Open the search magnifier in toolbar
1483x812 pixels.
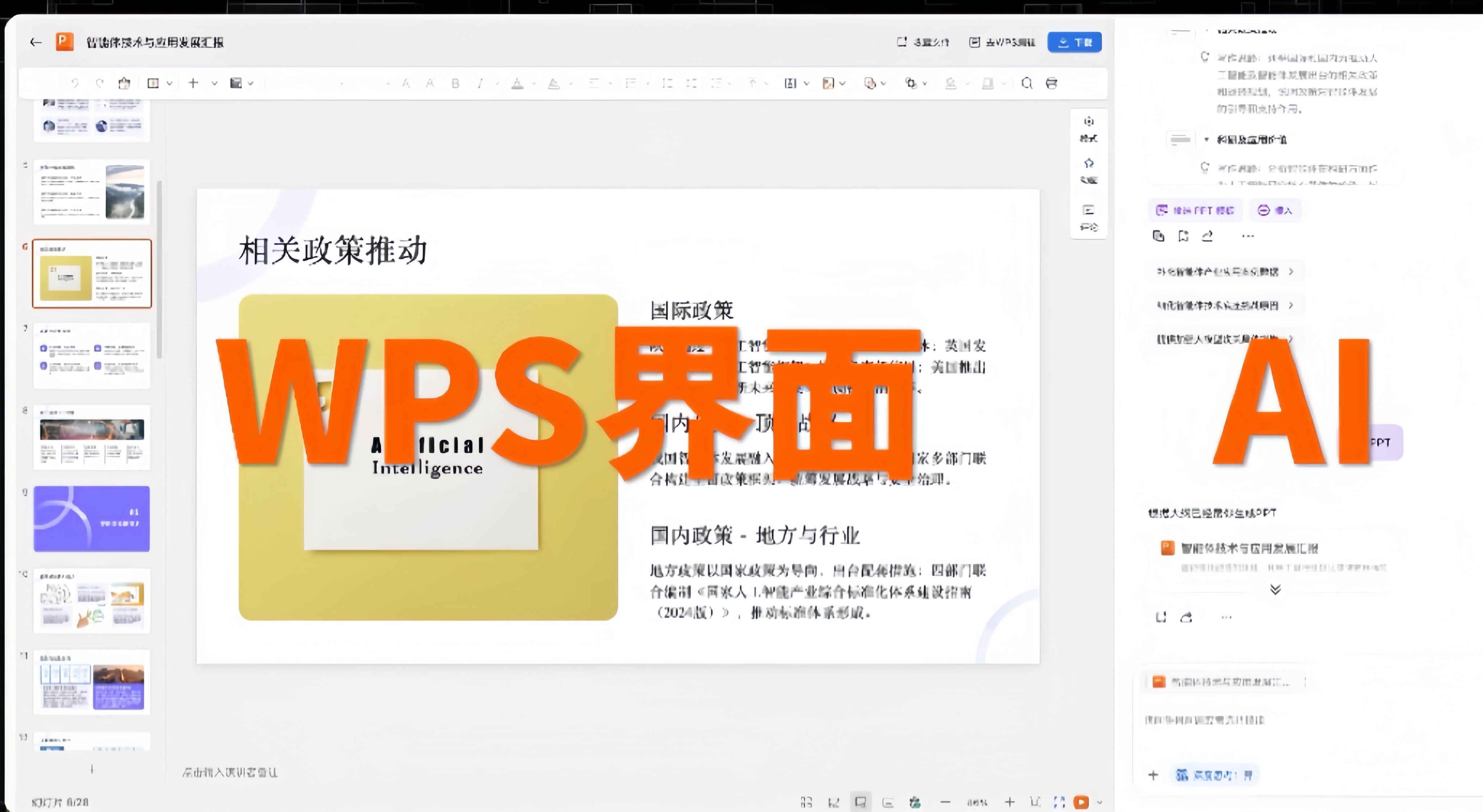click(x=1026, y=84)
